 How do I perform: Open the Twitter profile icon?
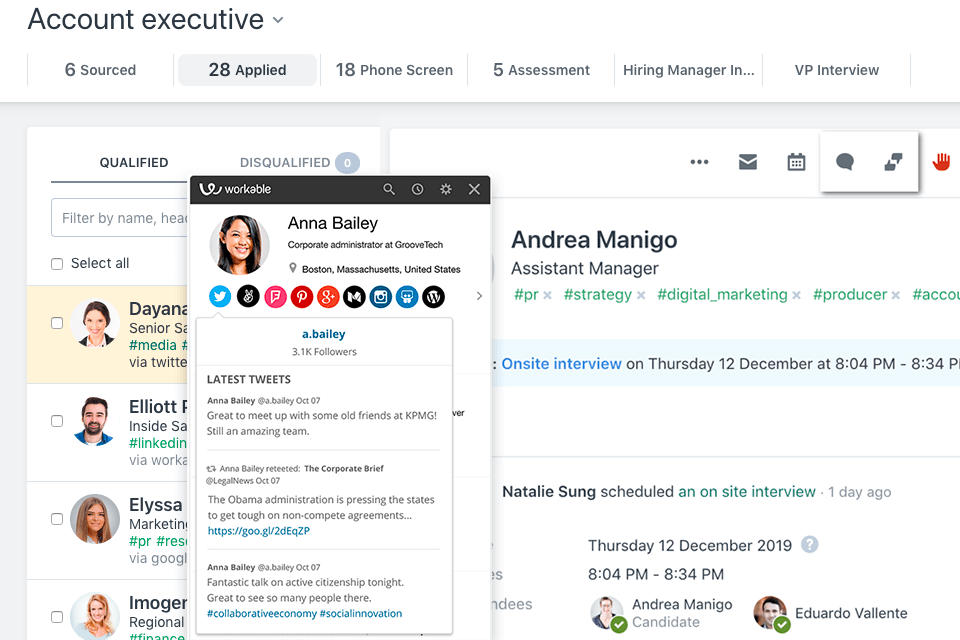(221, 296)
